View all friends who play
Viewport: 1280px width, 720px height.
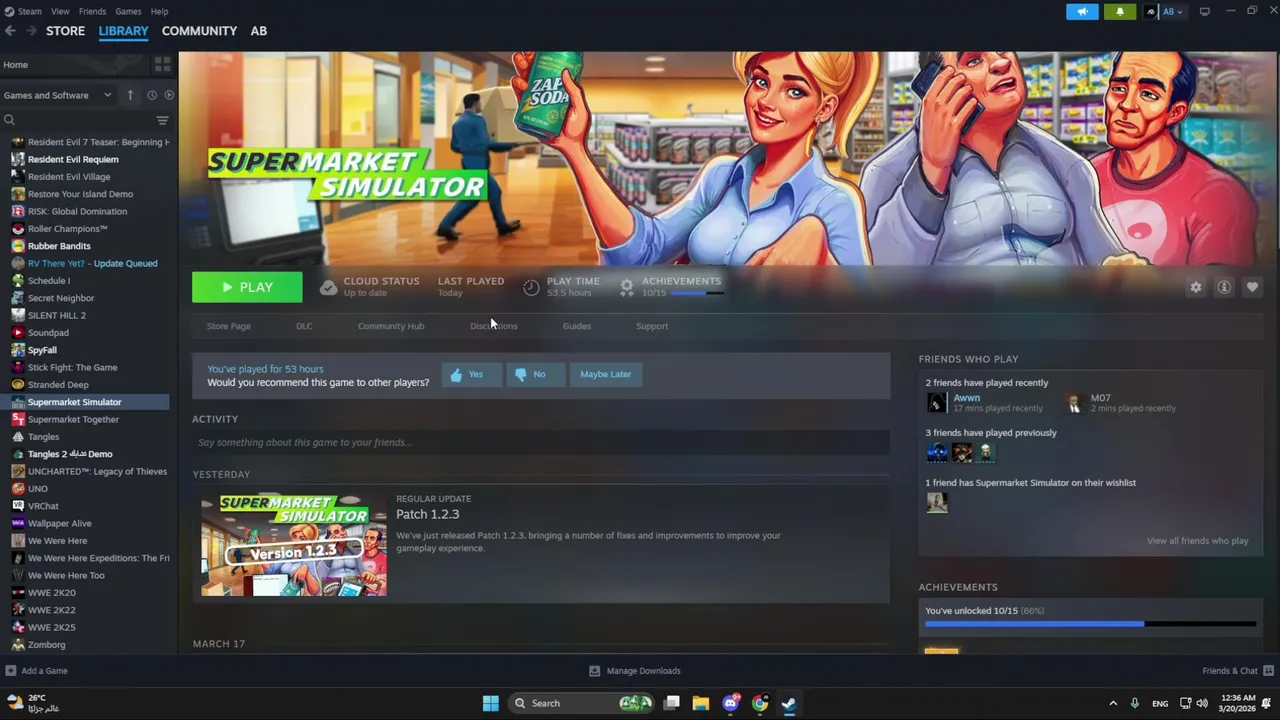(1197, 541)
